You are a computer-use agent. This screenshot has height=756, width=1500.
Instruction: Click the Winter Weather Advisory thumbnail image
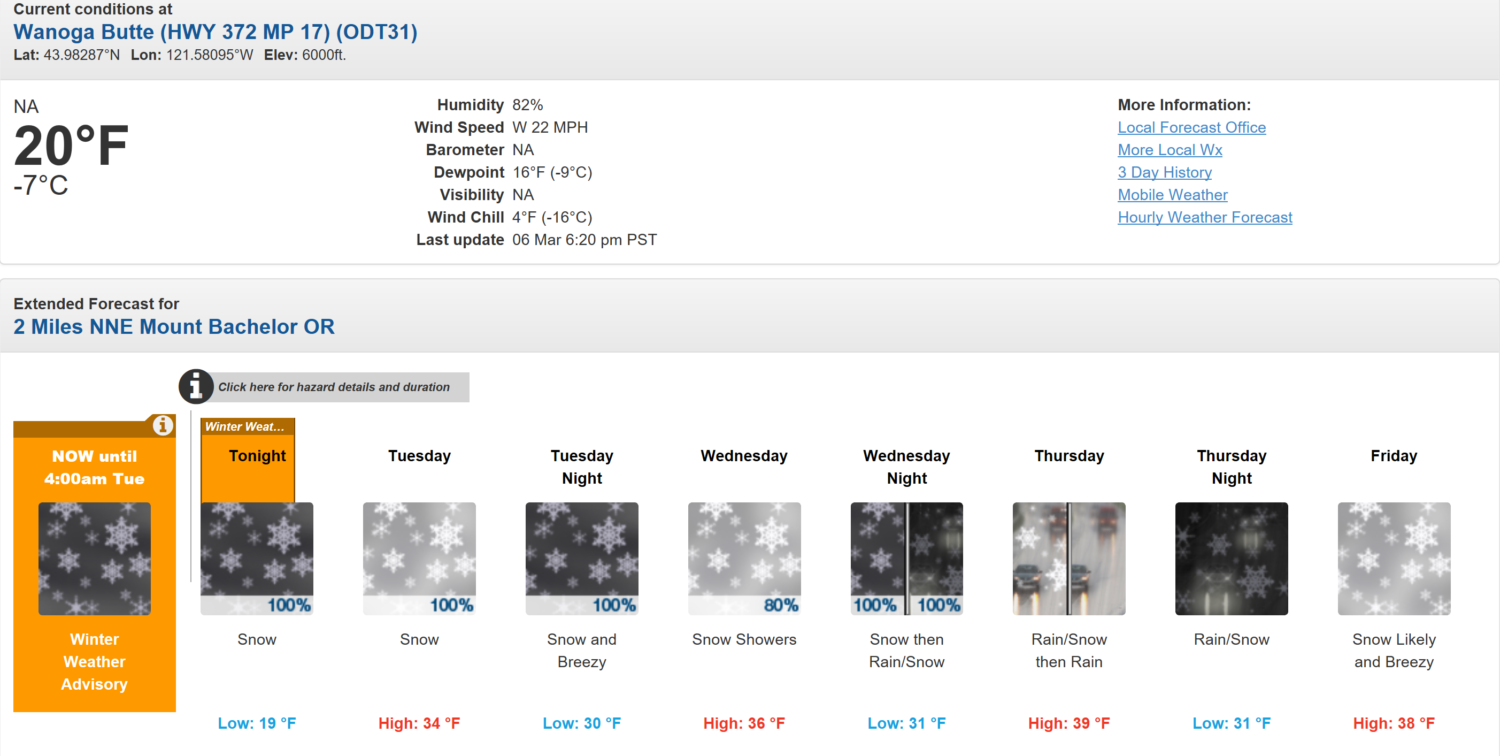pyautogui.click(x=94, y=558)
